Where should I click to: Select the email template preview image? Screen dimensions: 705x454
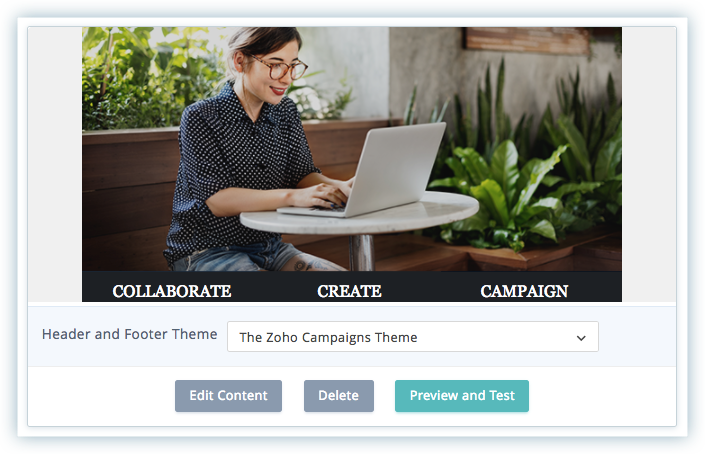[352, 165]
